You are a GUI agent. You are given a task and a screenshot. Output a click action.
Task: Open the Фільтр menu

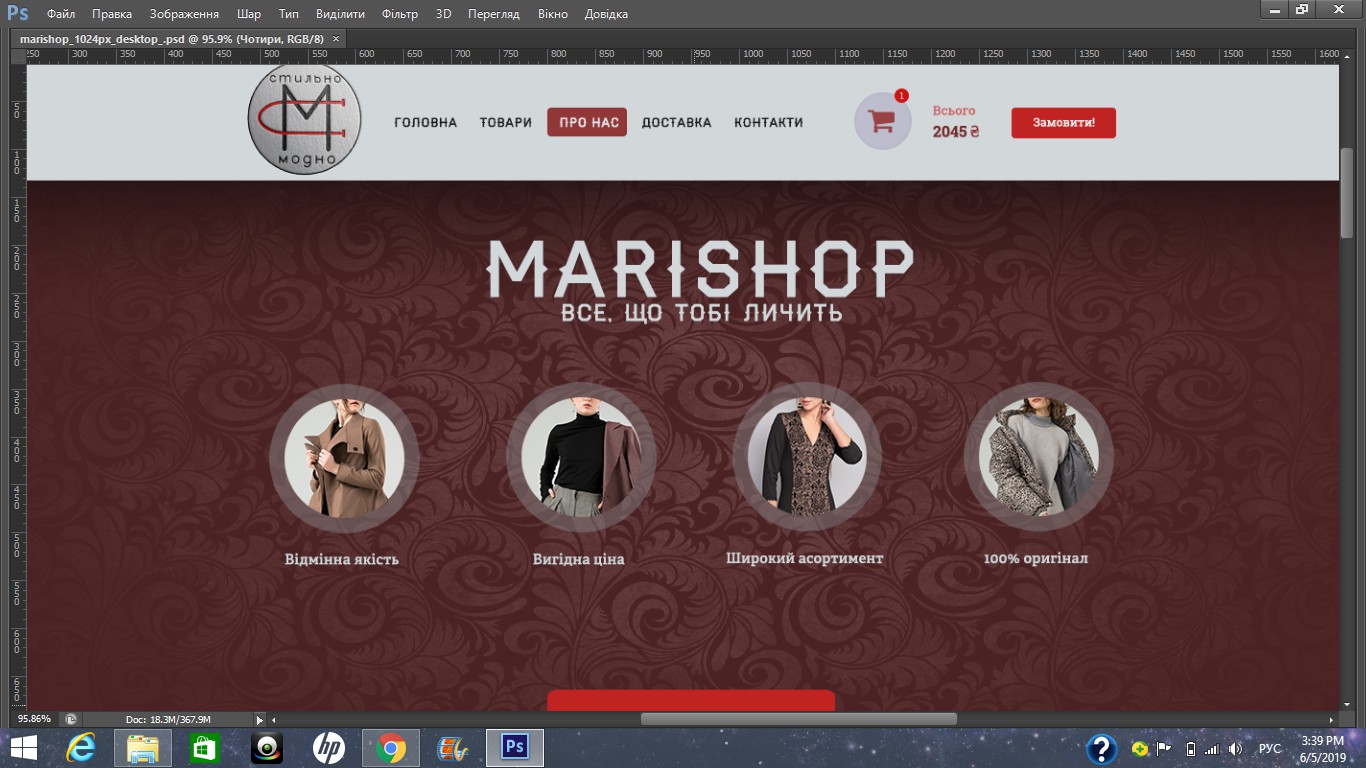400,14
